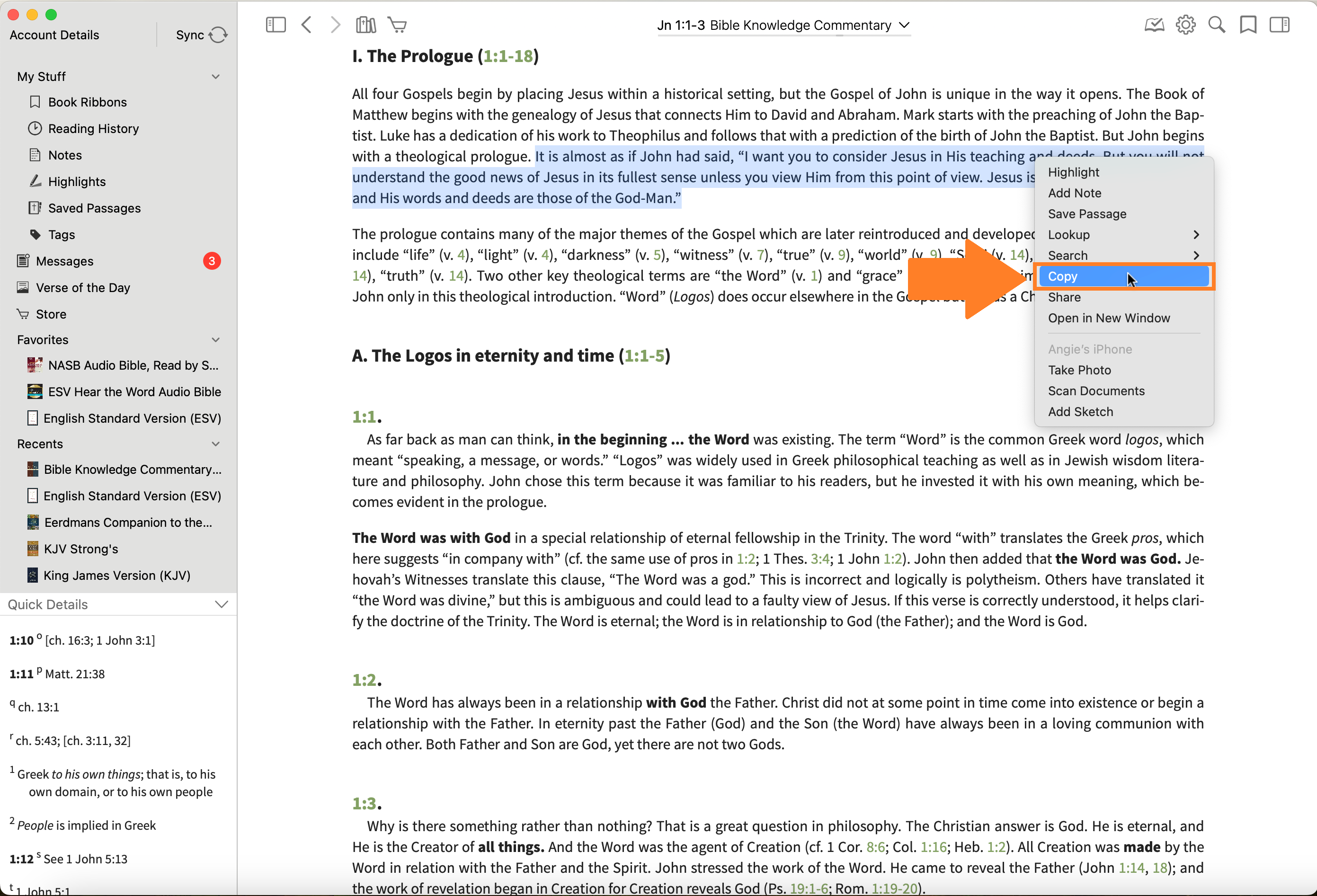Click the 1:1. verse heading
This screenshot has width=1317, height=896.
click(x=367, y=417)
